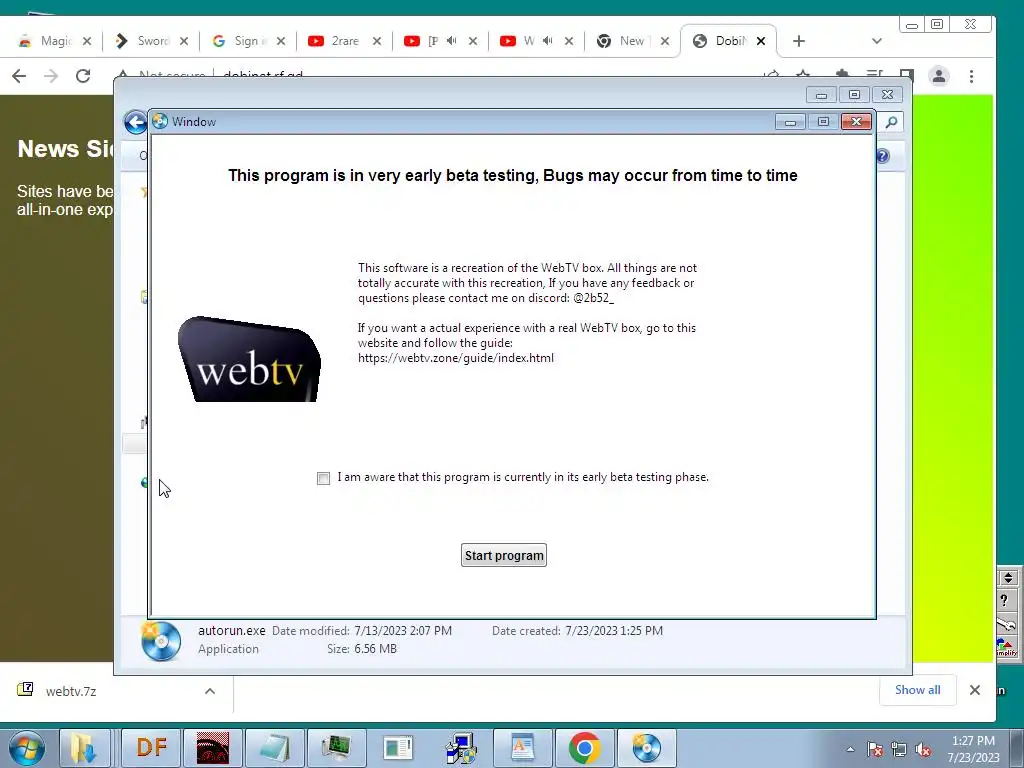
Task: Click the webtv.zone guide URL text
Action: [x=456, y=358]
